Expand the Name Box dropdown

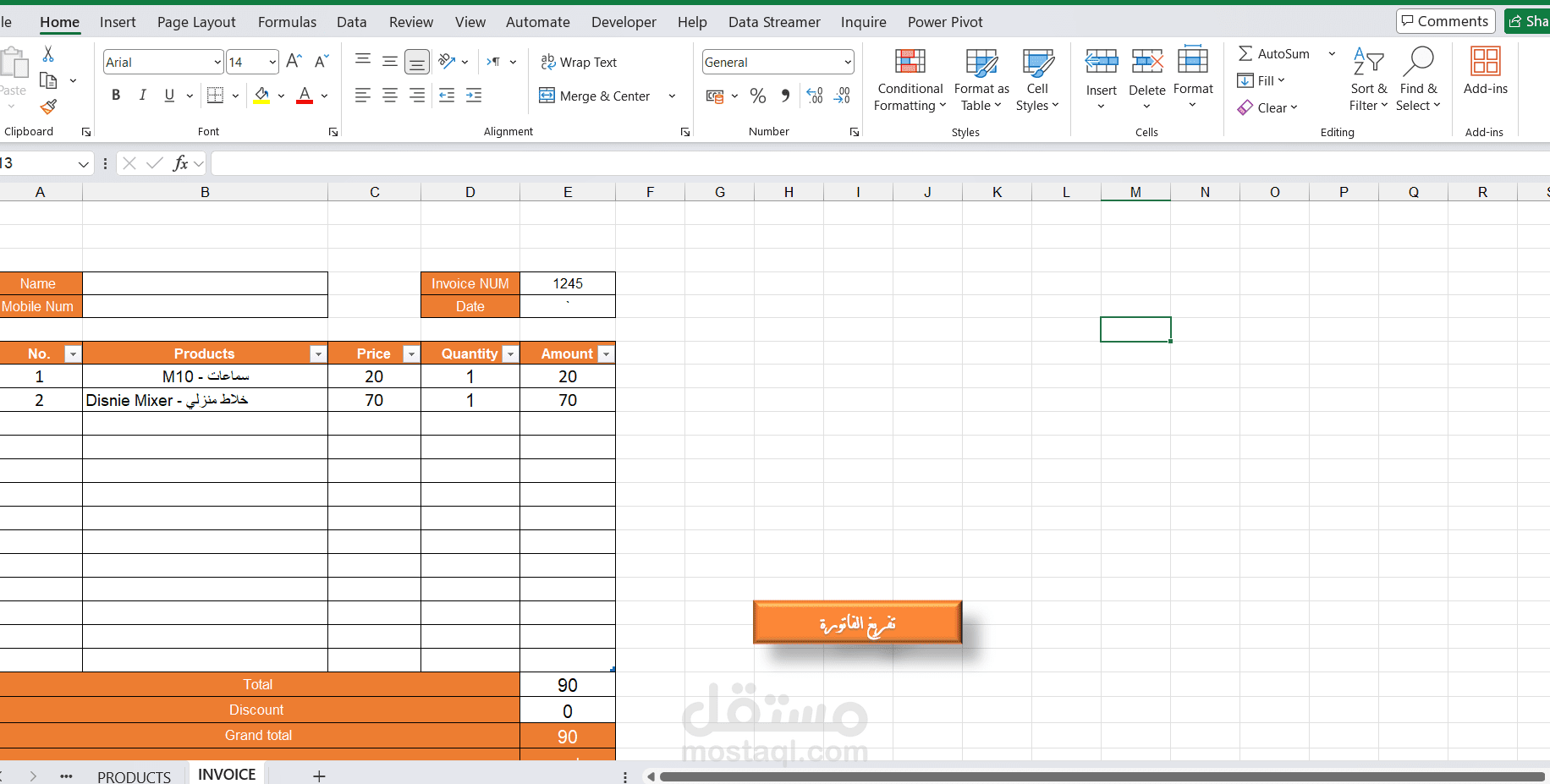coord(83,164)
